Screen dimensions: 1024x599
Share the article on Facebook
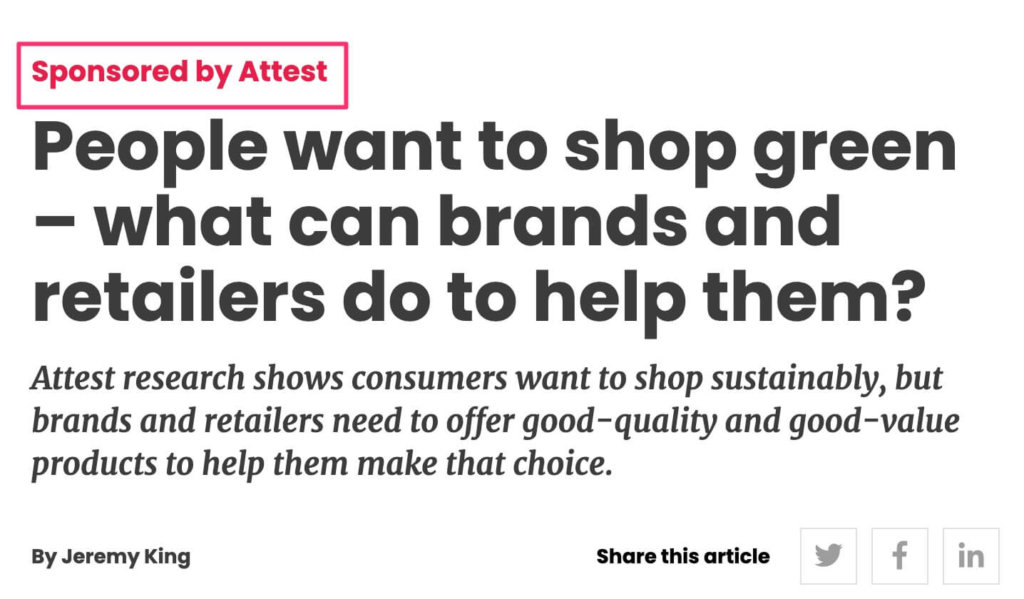[899, 556]
